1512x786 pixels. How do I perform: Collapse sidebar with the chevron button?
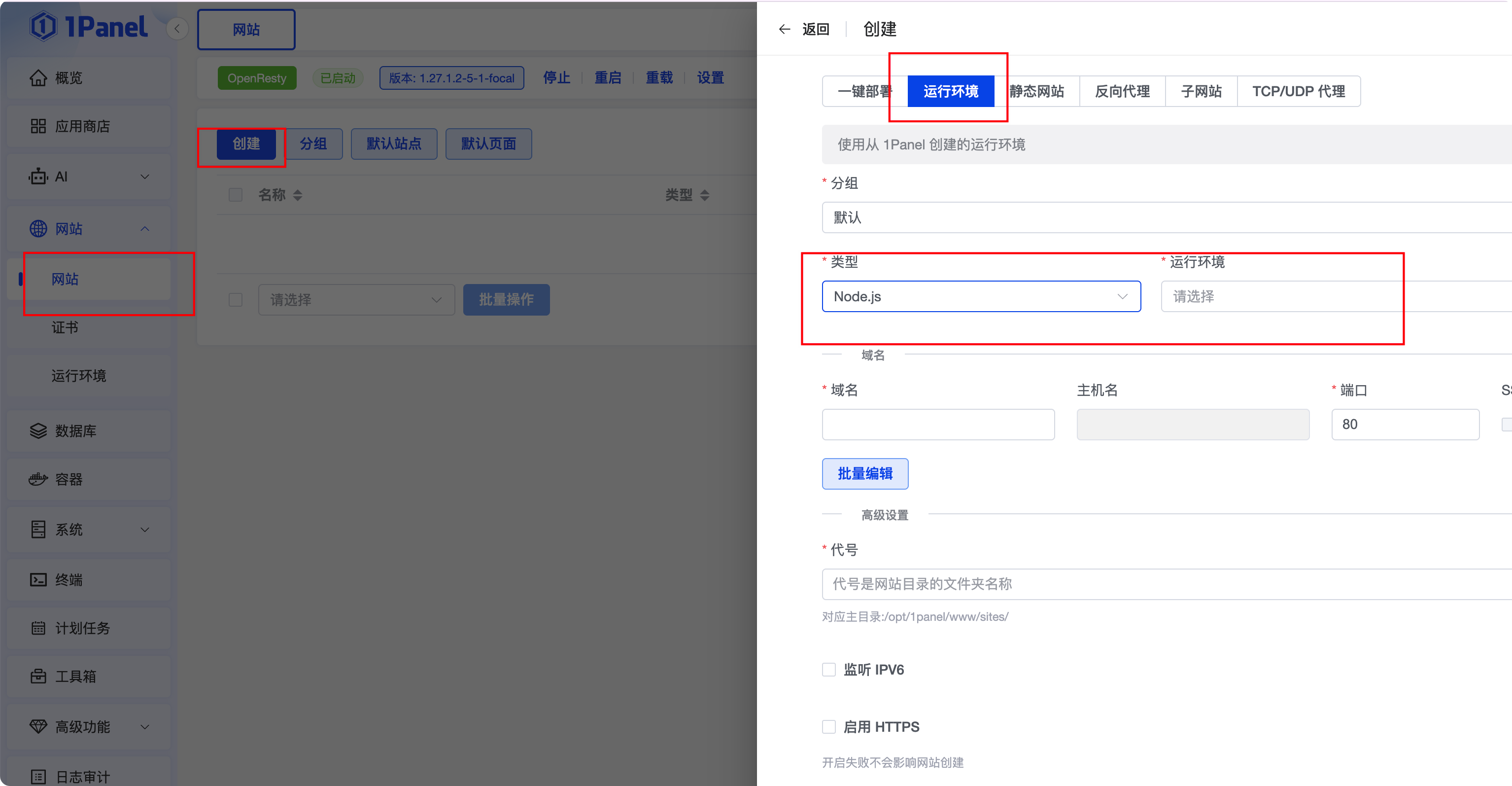coord(176,29)
